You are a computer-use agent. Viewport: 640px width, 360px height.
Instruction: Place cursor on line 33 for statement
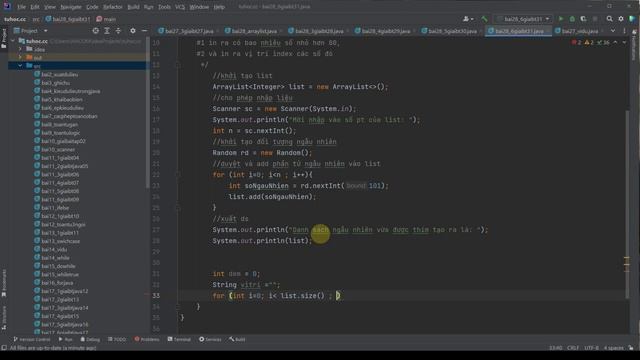(276, 296)
